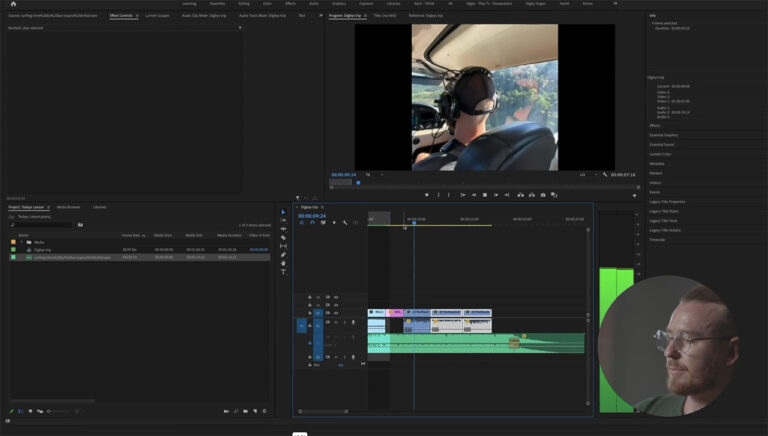Screen dimensions: 768x436
Task: Click the timeline horizontal zoom scrollbar
Action: point(323,412)
